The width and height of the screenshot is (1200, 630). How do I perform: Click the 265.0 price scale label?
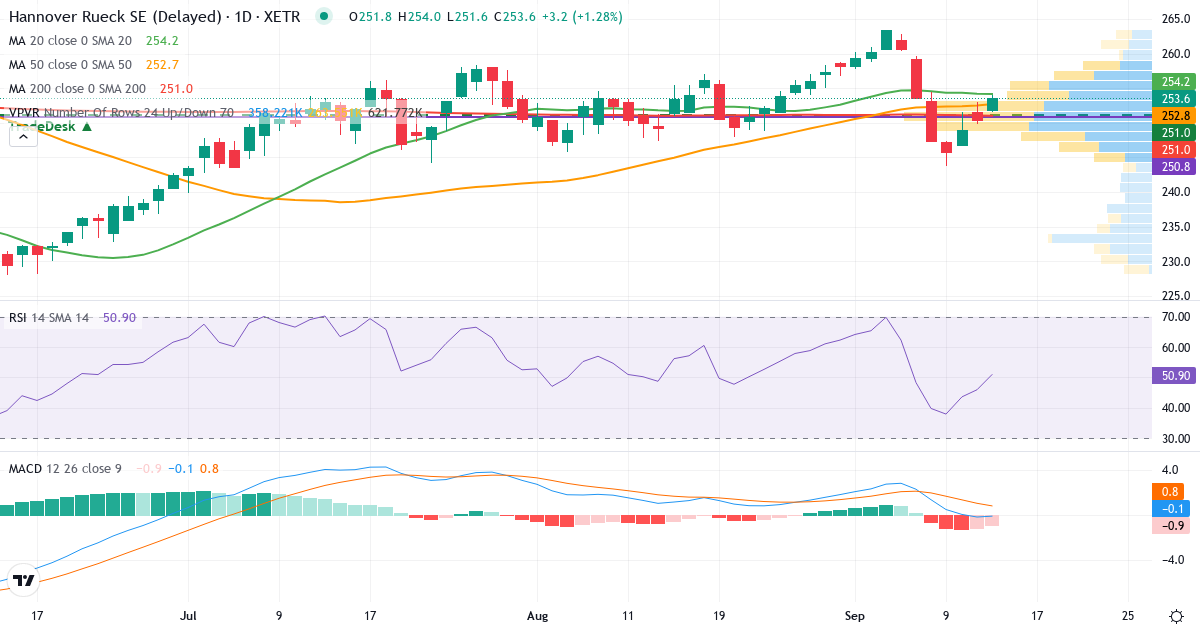(1176, 19)
